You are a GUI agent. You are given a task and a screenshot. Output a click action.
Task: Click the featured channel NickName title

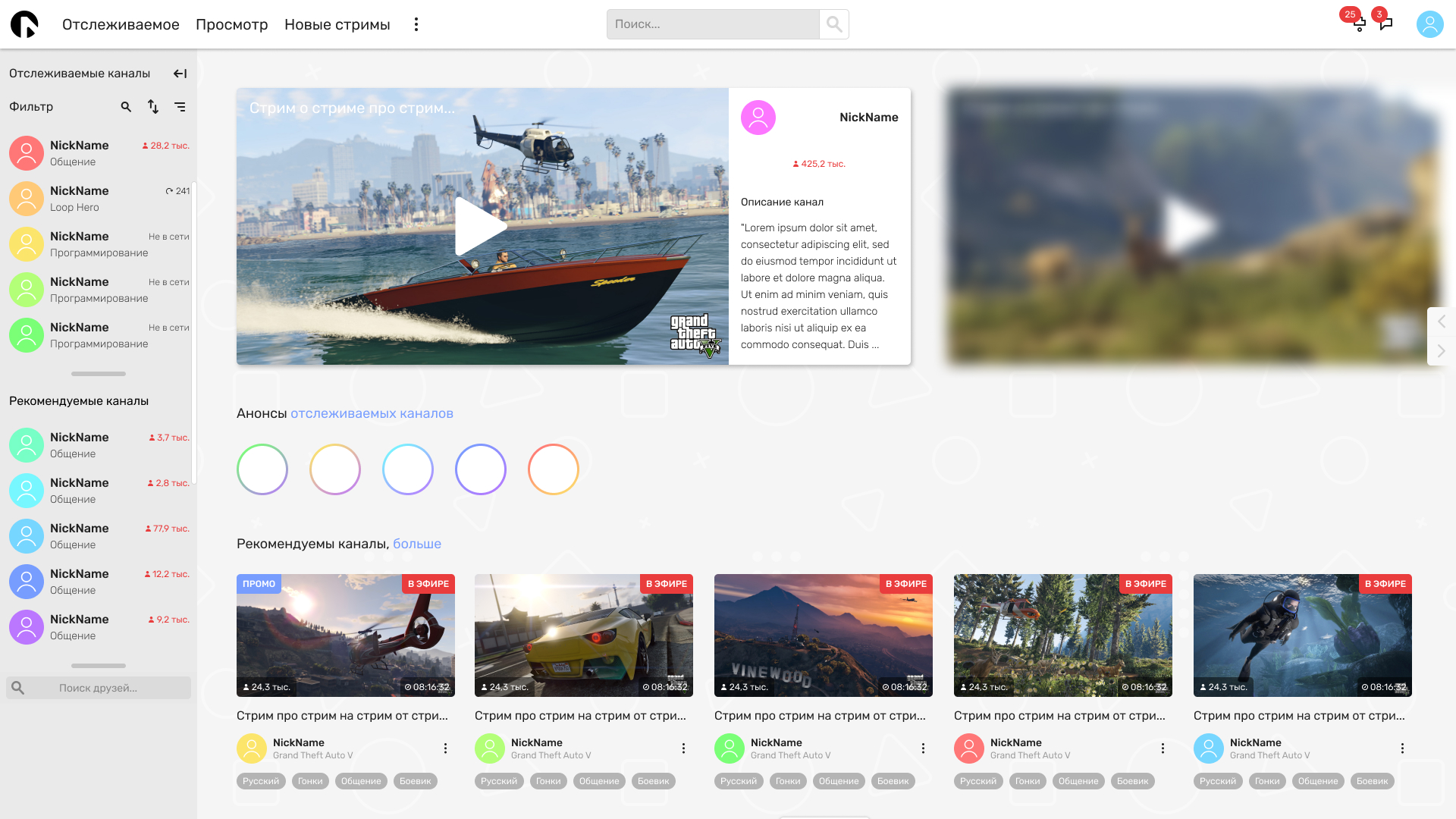[869, 118]
